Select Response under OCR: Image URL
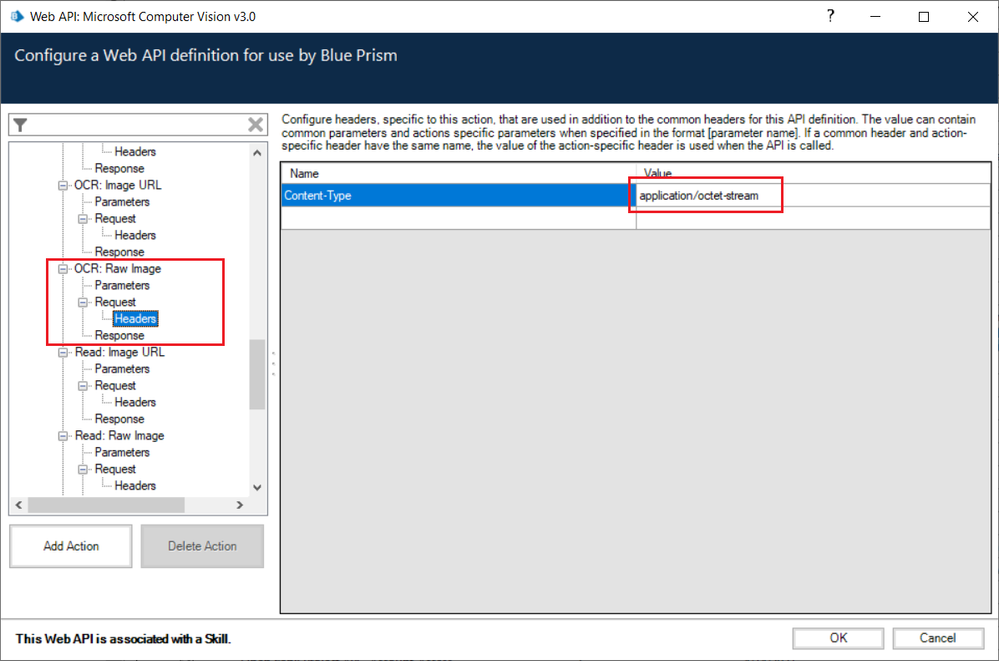The height and width of the screenshot is (661, 999). [119, 252]
